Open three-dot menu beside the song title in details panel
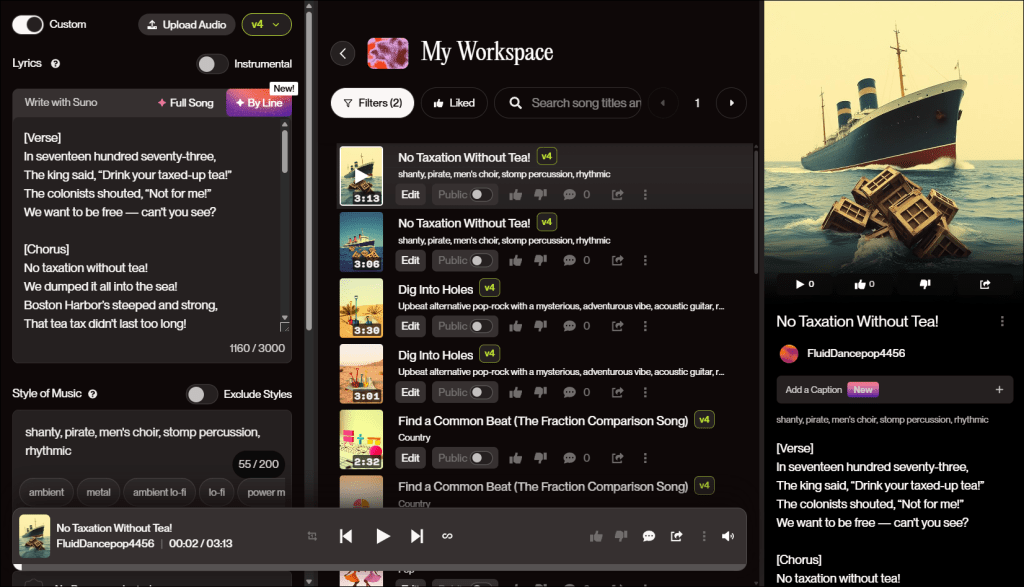 (x=1002, y=321)
